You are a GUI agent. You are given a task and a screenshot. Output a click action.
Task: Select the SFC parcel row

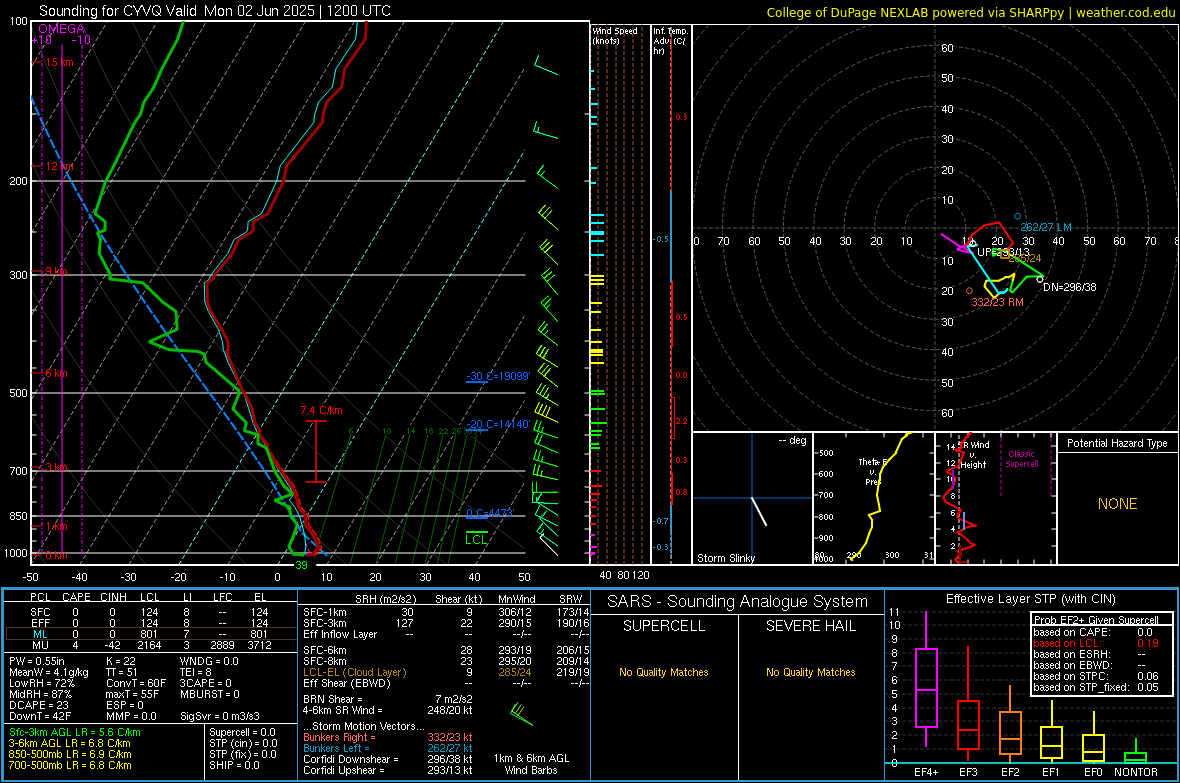[151, 612]
